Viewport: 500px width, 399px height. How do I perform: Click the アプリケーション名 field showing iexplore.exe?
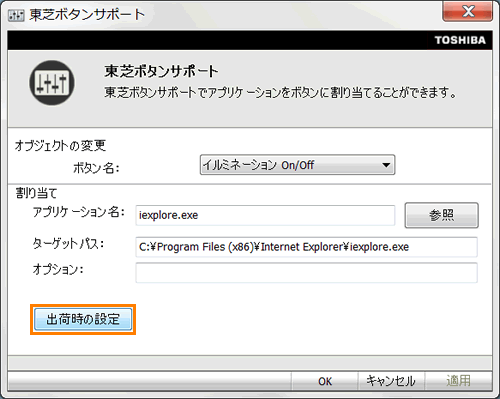coord(265,215)
